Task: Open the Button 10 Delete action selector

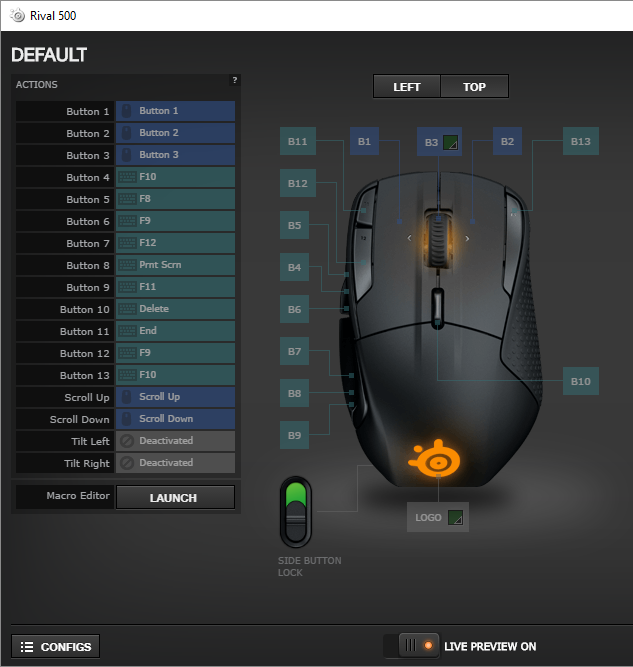Action: pos(175,309)
